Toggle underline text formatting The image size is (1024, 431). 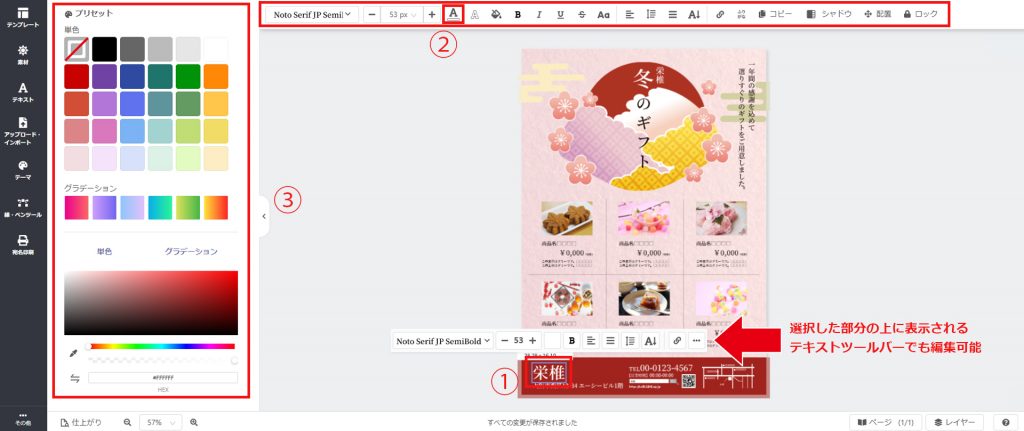(559, 15)
